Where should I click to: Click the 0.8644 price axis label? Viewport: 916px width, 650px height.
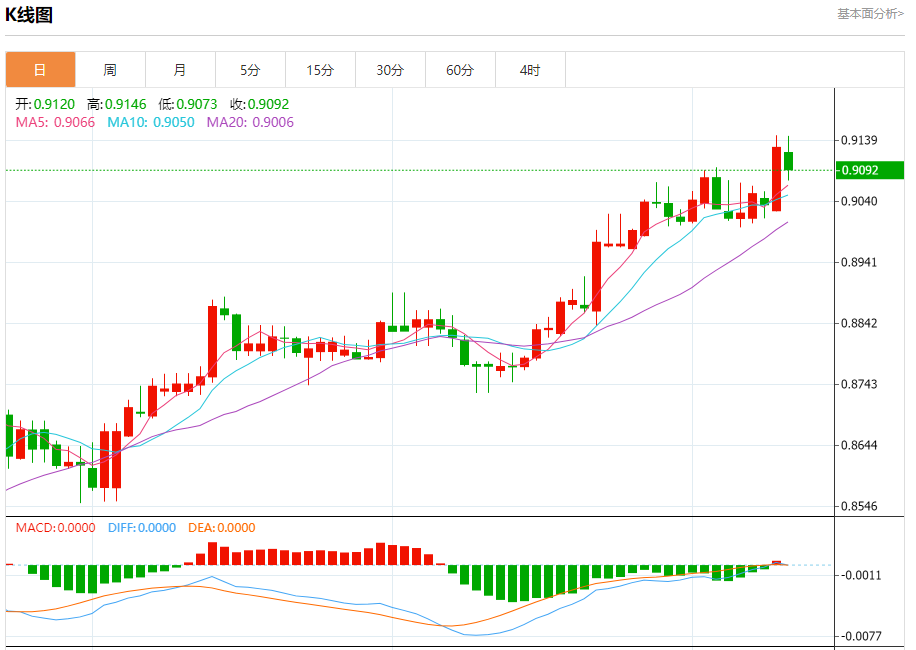click(x=859, y=446)
